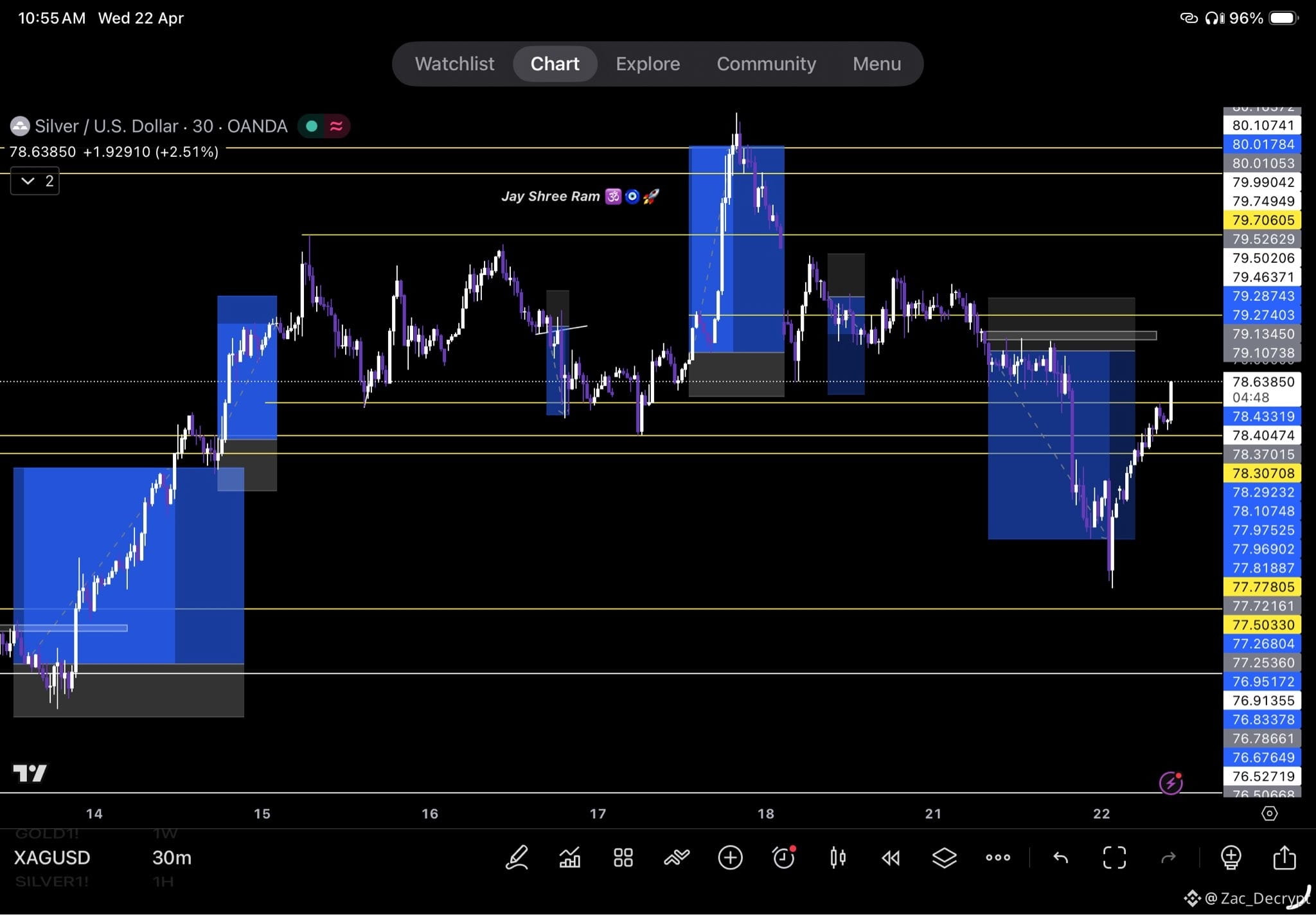Undo last action with back arrow
Image resolution: width=1316 pixels, height=915 pixels.
pos(1061,857)
